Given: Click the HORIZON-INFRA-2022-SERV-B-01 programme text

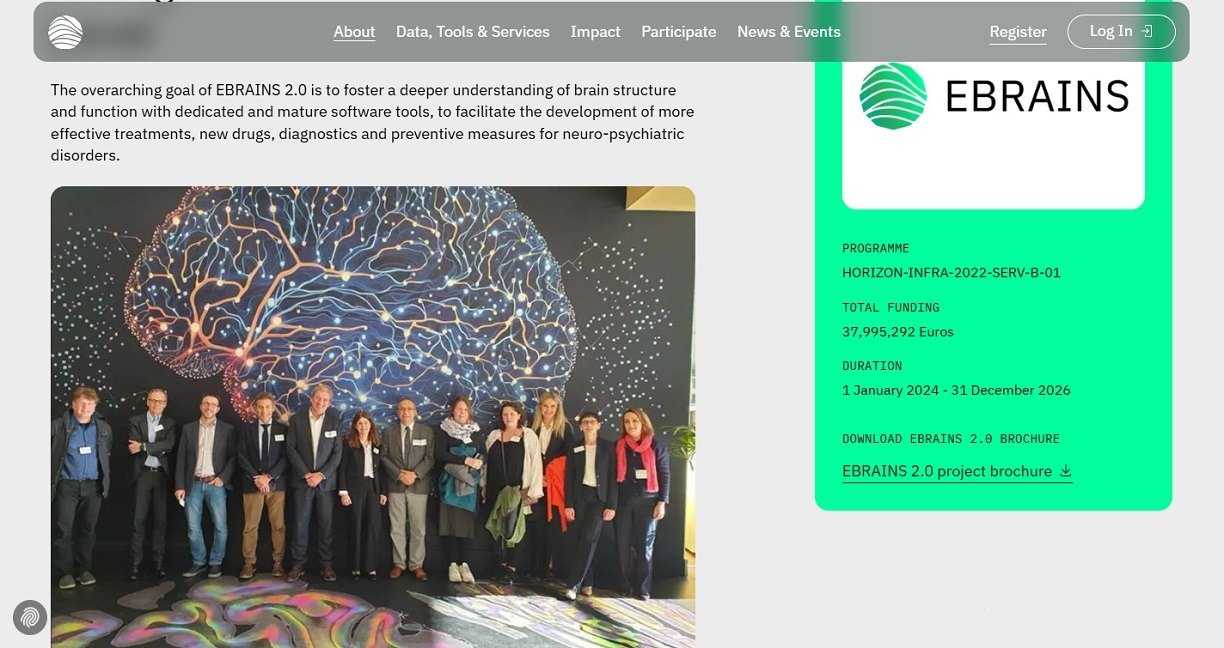Looking at the screenshot, I should point(951,273).
